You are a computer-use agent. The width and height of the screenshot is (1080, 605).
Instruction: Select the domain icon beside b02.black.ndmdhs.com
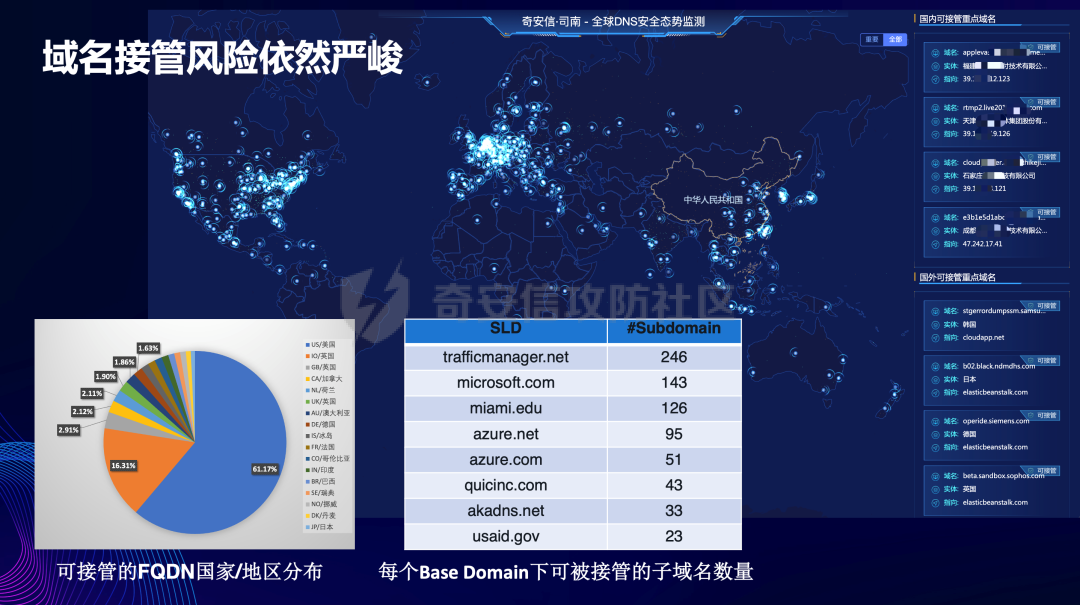tap(935, 367)
